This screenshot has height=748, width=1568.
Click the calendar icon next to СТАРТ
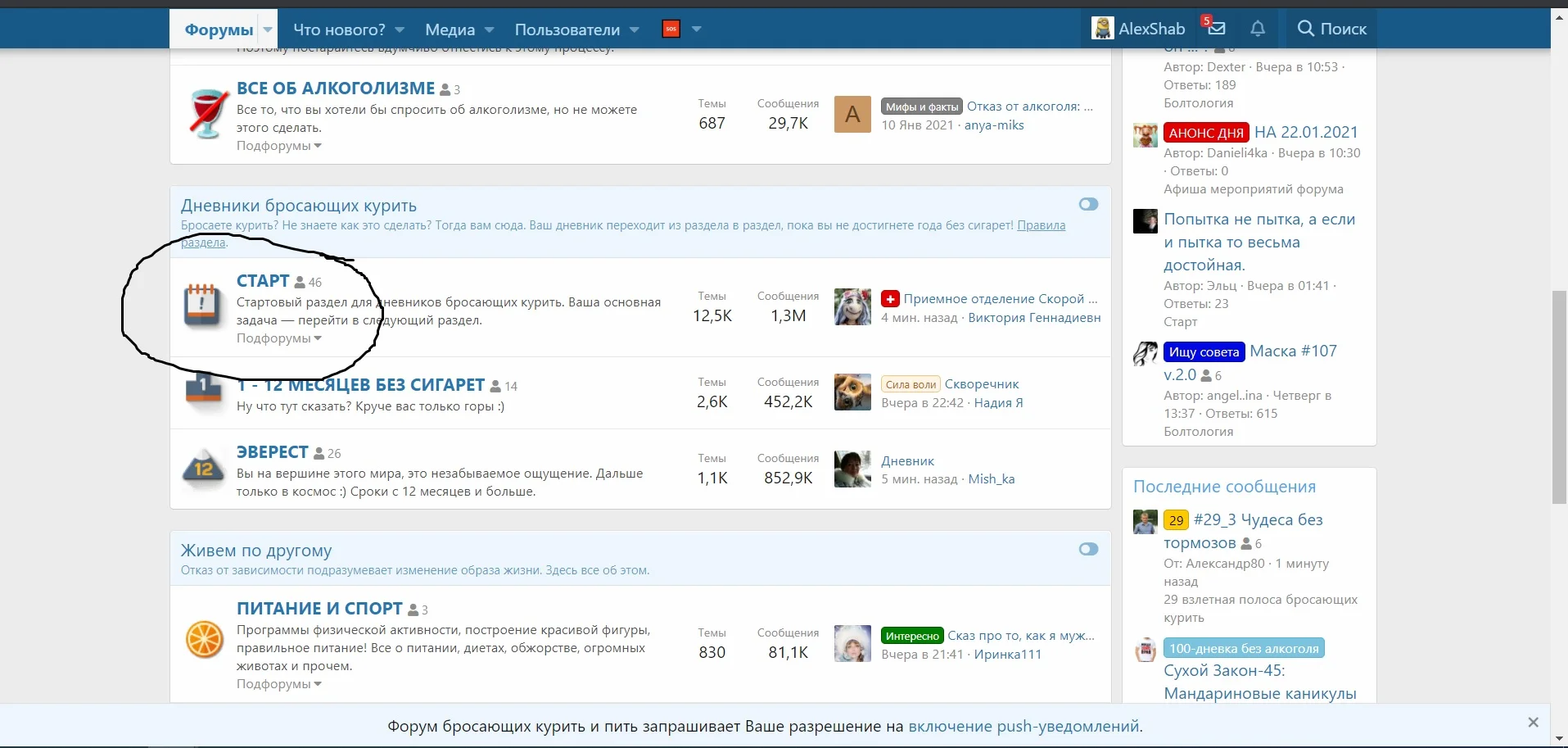[201, 305]
